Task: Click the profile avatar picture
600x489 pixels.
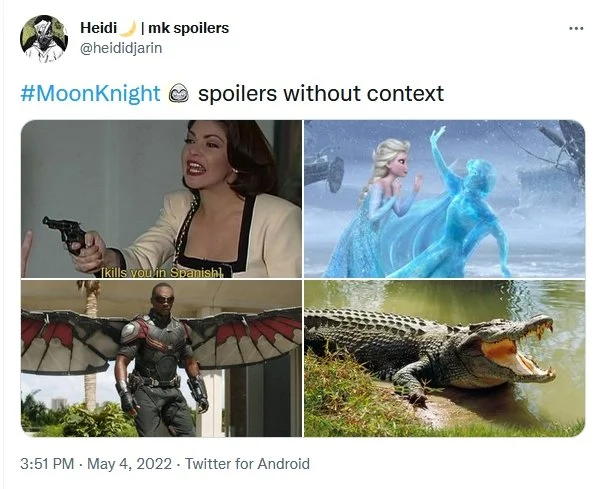Action: (x=44, y=39)
